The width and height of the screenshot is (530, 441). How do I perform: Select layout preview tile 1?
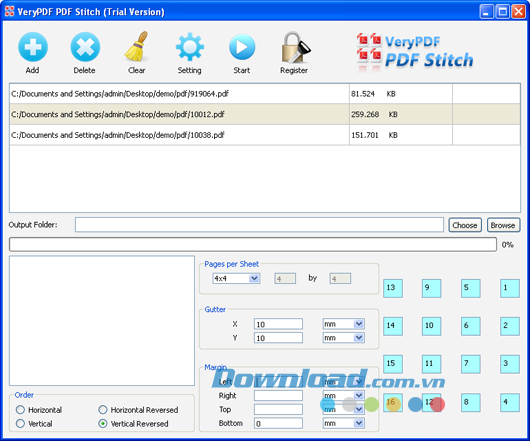[510, 288]
